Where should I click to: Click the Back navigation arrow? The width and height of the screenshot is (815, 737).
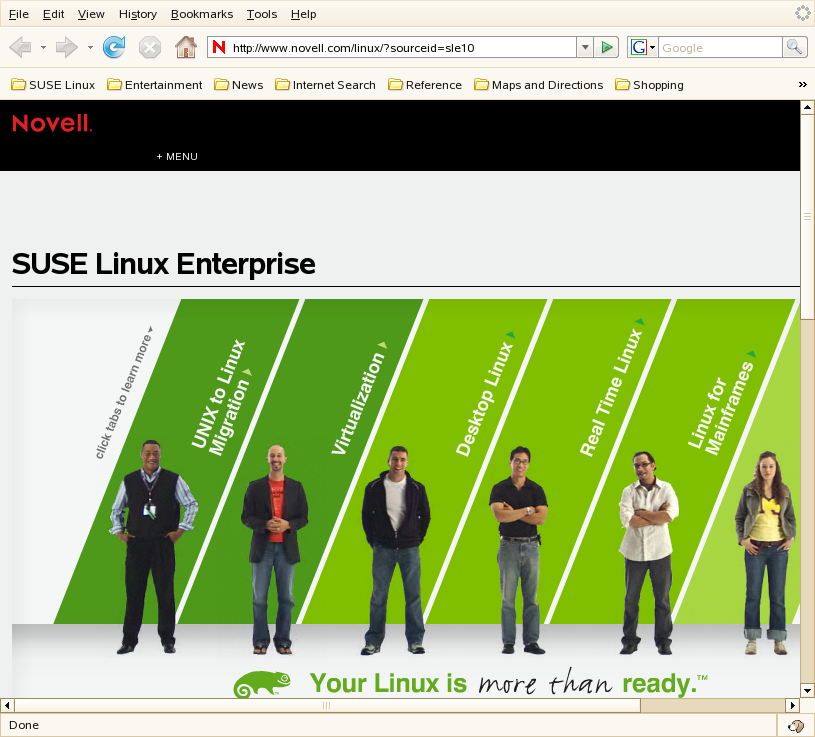coord(21,48)
